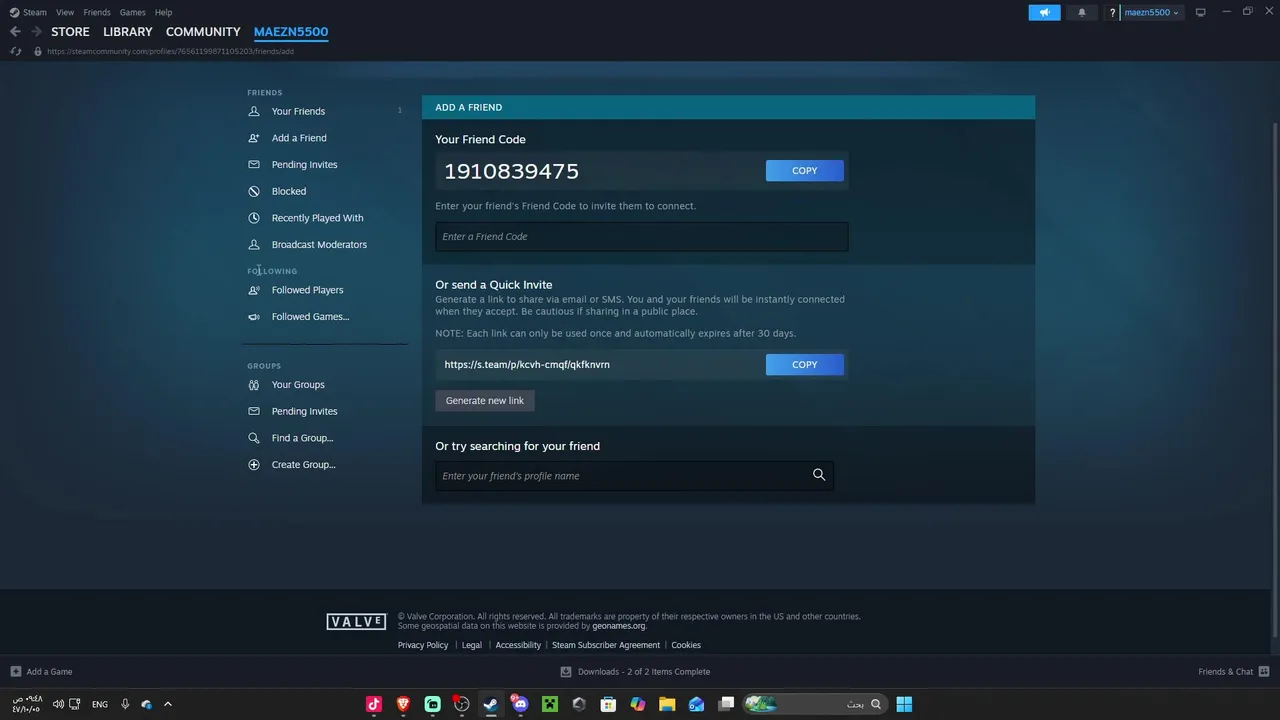Open the Accessibility link
This screenshot has height=720, width=1280.
[518, 645]
